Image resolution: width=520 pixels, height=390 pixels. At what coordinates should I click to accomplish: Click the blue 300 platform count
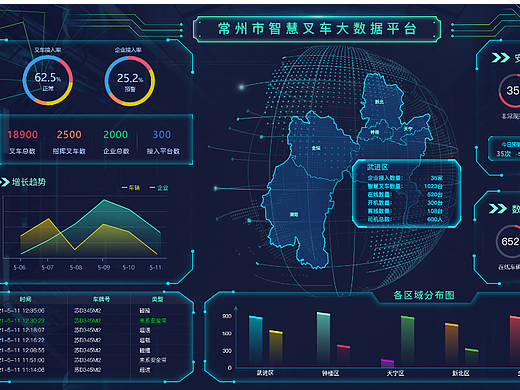(x=162, y=135)
